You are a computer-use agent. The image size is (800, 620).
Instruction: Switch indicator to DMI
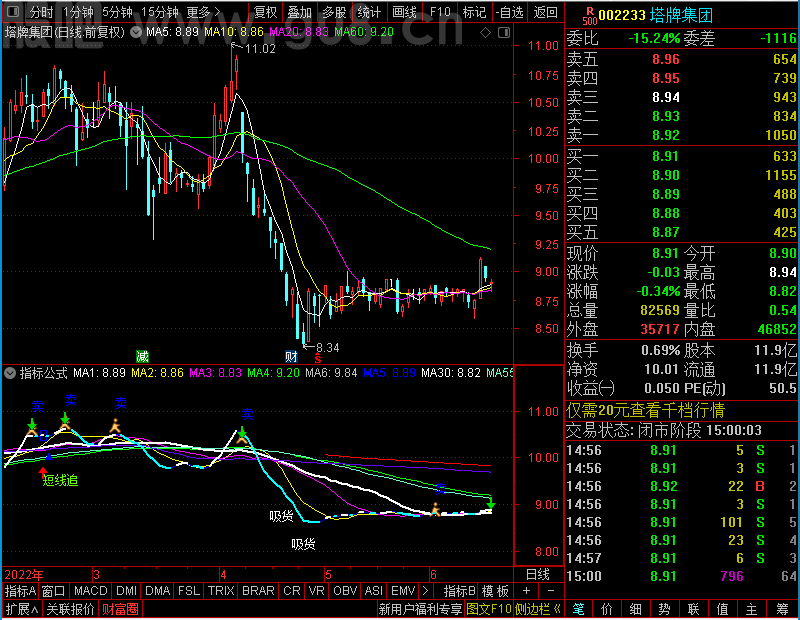click(126, 591)
